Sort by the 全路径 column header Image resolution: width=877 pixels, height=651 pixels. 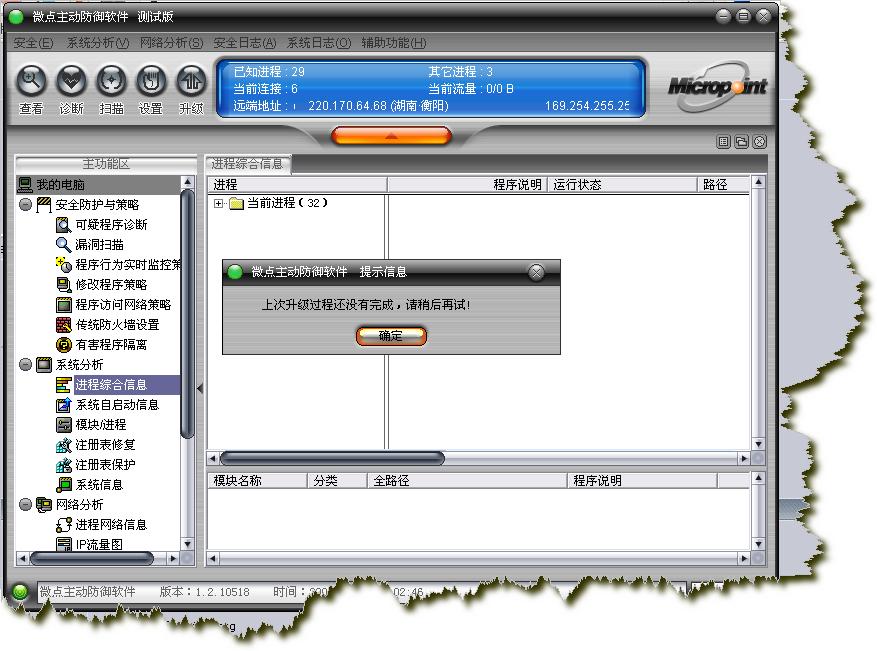[x=467, y=481]
